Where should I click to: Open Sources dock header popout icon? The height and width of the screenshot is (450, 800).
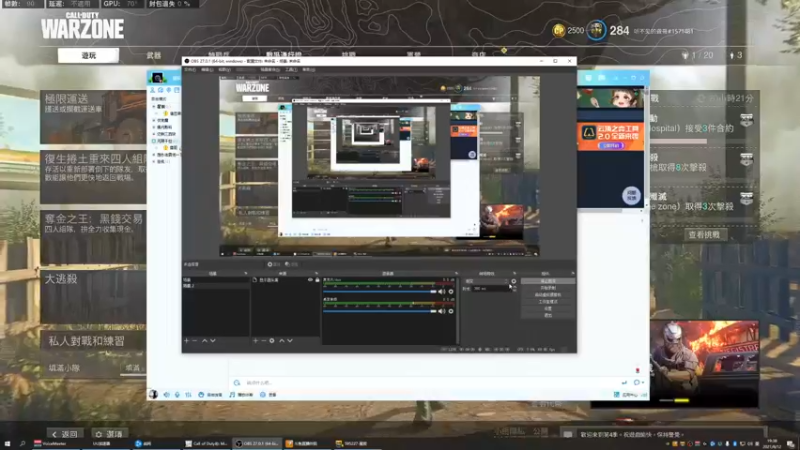[316, 273]
